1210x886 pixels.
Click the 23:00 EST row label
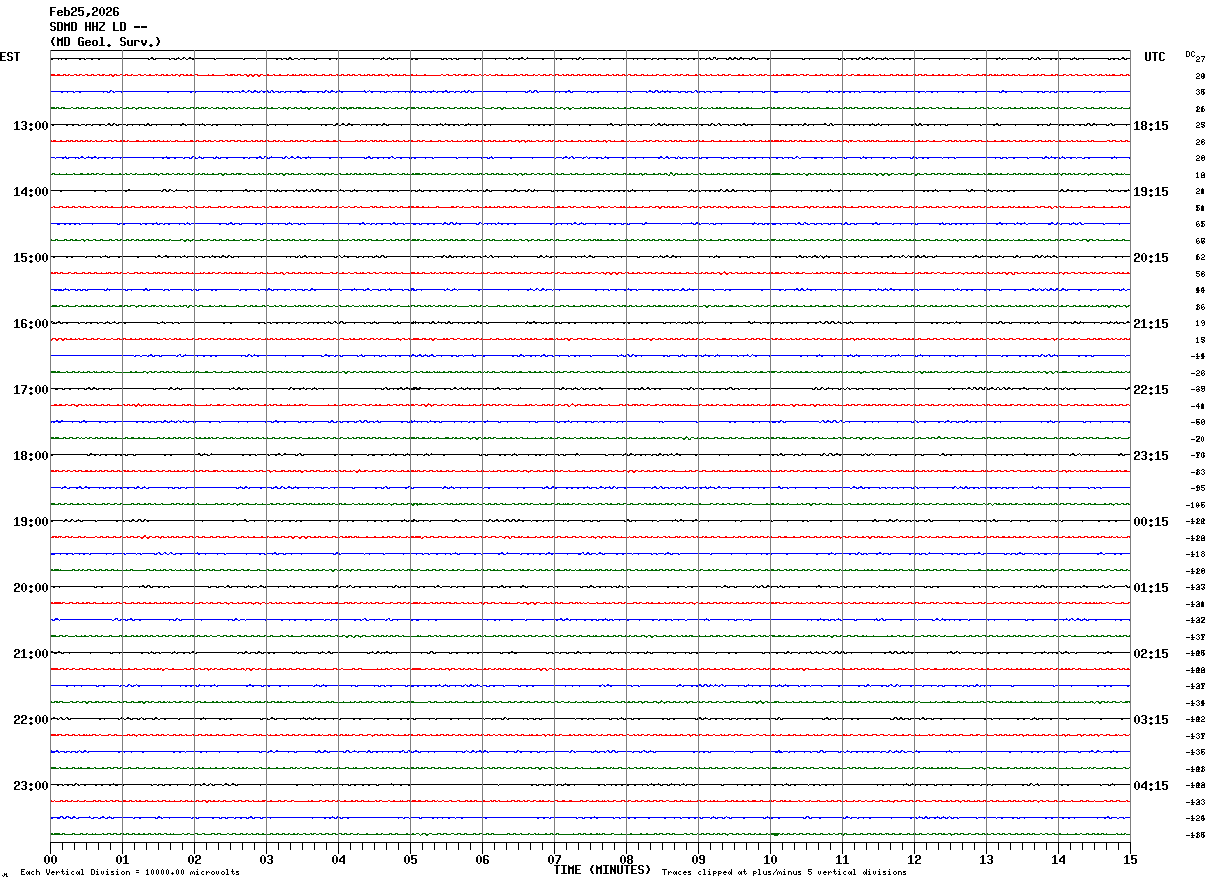[30, 786]
